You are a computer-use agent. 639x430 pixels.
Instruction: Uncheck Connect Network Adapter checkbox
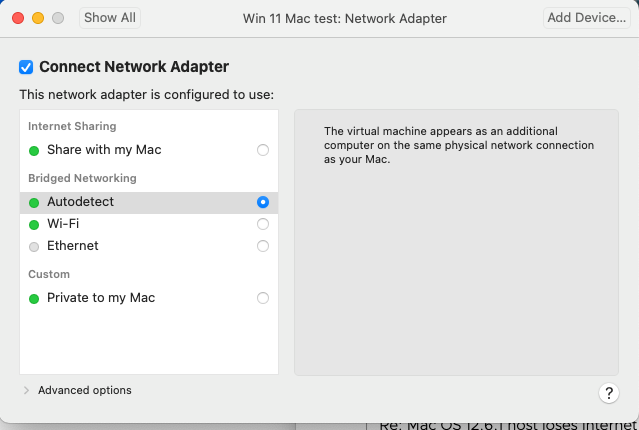click(26, 67)
